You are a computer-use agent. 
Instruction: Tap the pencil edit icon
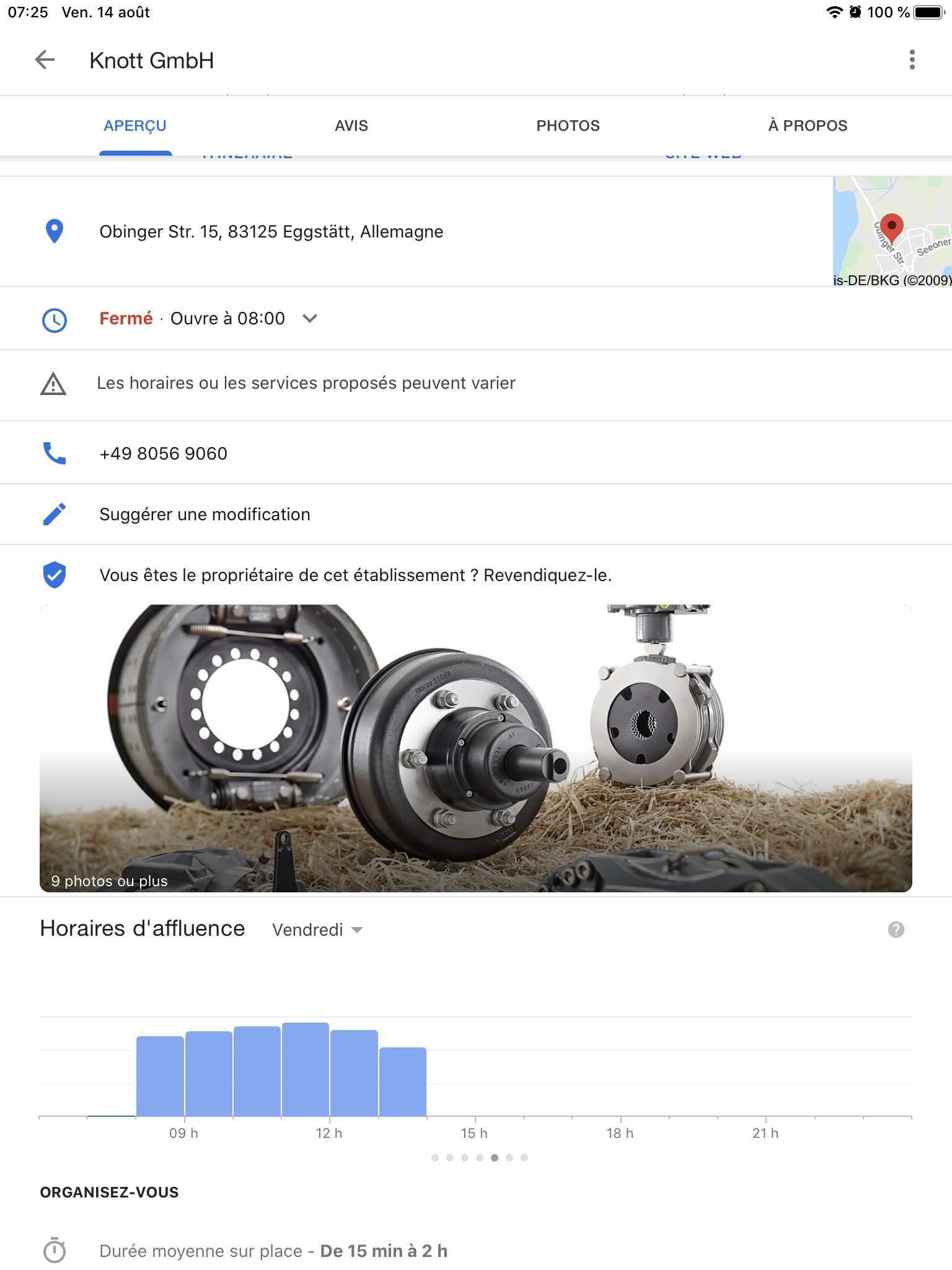coord(55,514)
